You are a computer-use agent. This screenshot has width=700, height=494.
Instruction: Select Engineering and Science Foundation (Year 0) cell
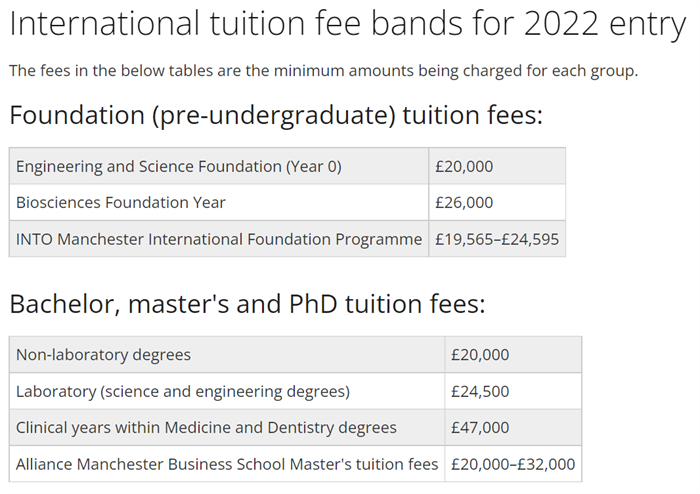[x=219, y=166]
